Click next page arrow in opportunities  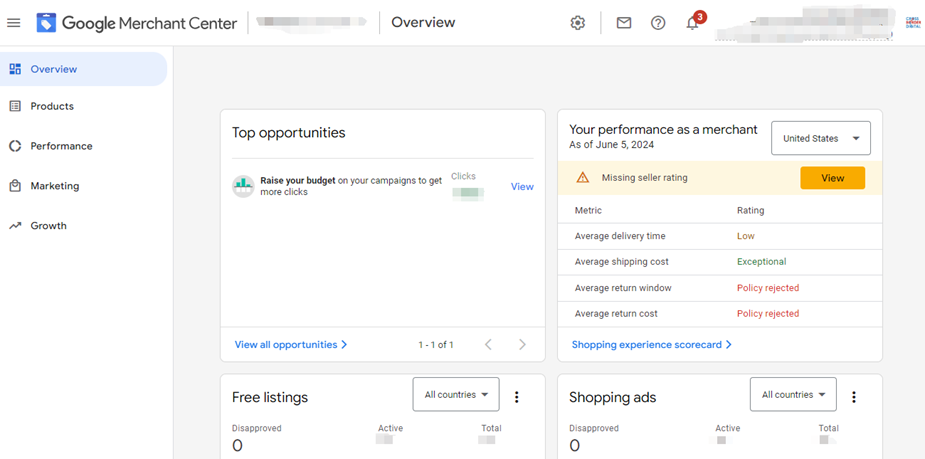pos(522,345)
